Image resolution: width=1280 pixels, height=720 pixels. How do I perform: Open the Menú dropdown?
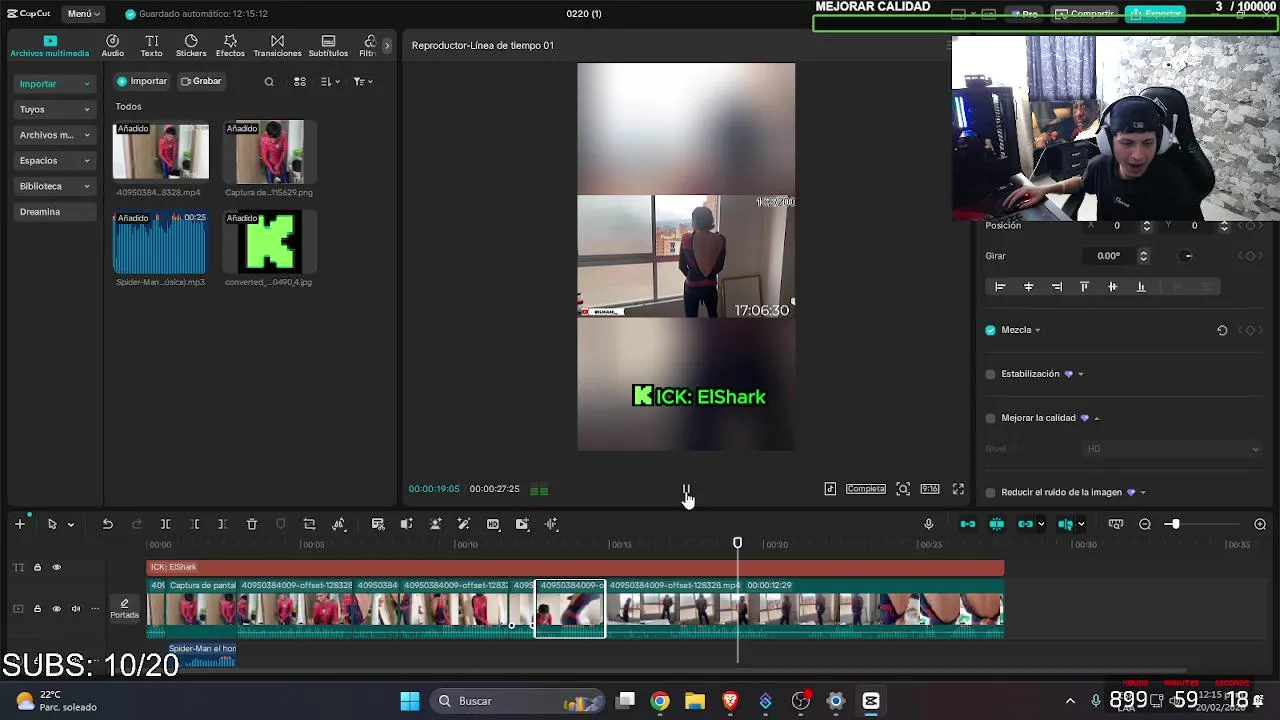(83, 14)
